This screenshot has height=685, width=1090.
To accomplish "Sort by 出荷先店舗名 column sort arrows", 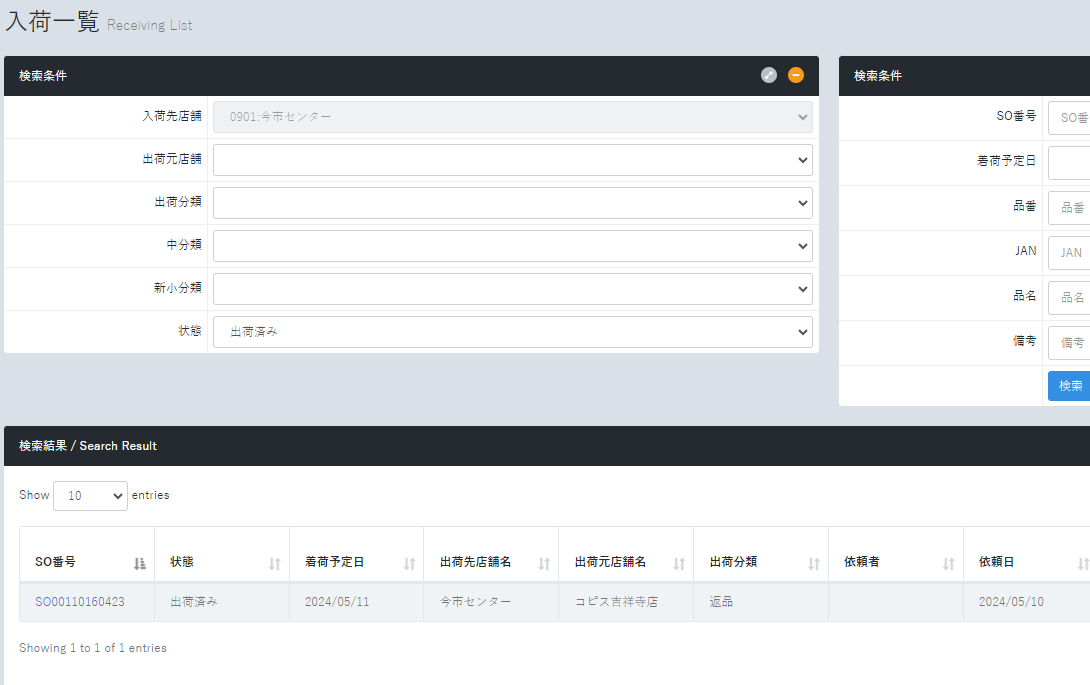I will [x=544, y=563].
